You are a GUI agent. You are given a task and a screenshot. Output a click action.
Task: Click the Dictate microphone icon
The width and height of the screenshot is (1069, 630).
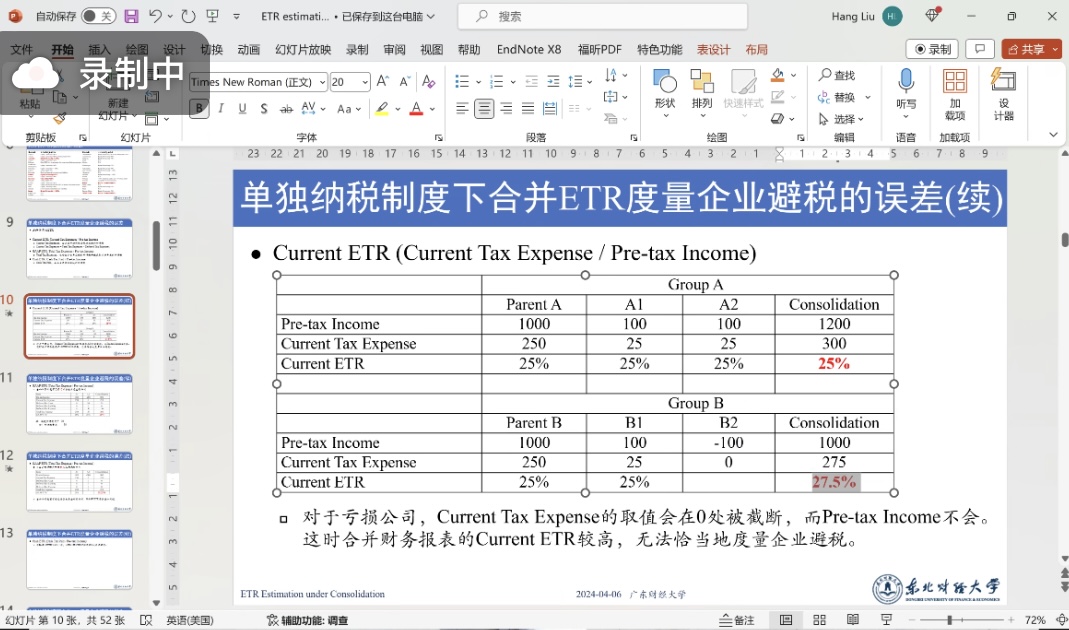(x=906, y=82)
